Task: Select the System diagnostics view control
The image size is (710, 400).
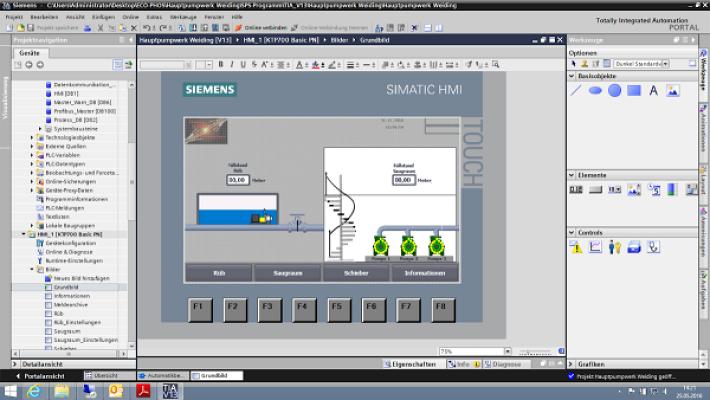Action: [x=653, y=247]
